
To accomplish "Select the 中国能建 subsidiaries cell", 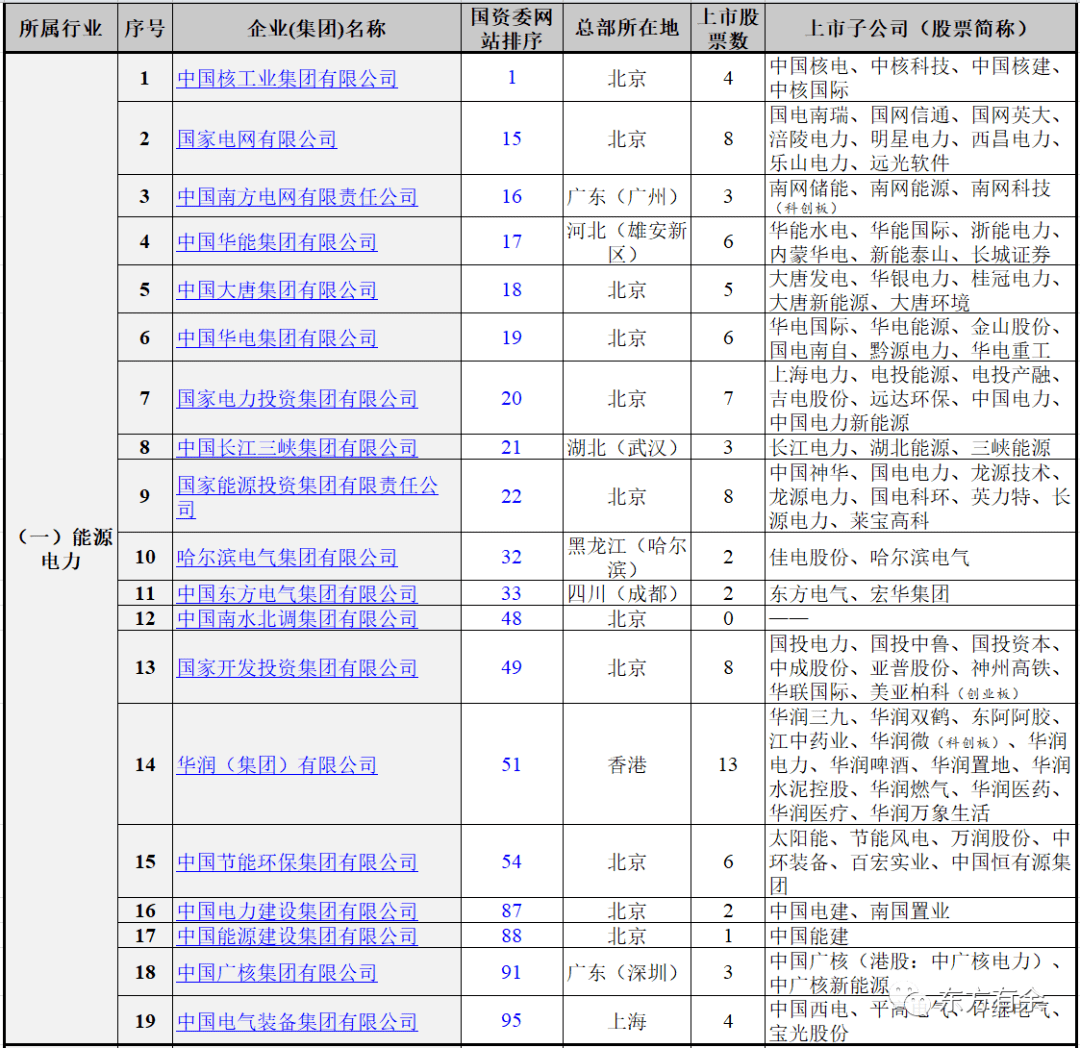I will pyautogui.click(x=920, y=936).
